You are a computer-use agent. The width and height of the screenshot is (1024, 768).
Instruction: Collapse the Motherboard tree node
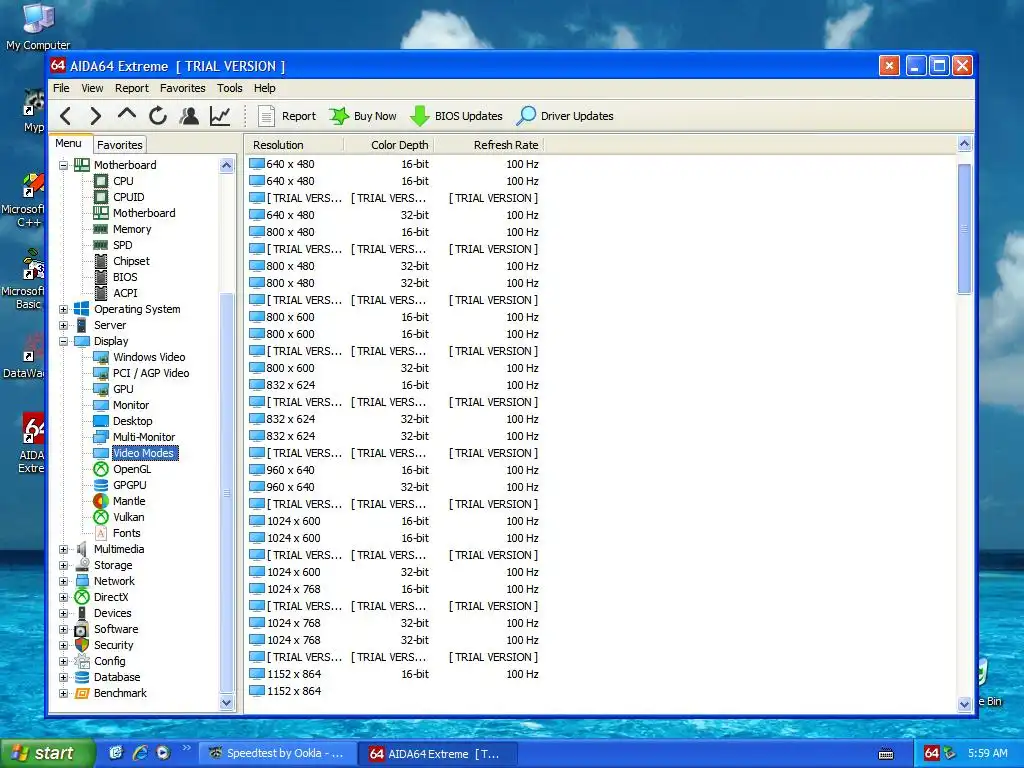[x=63, y=165]
